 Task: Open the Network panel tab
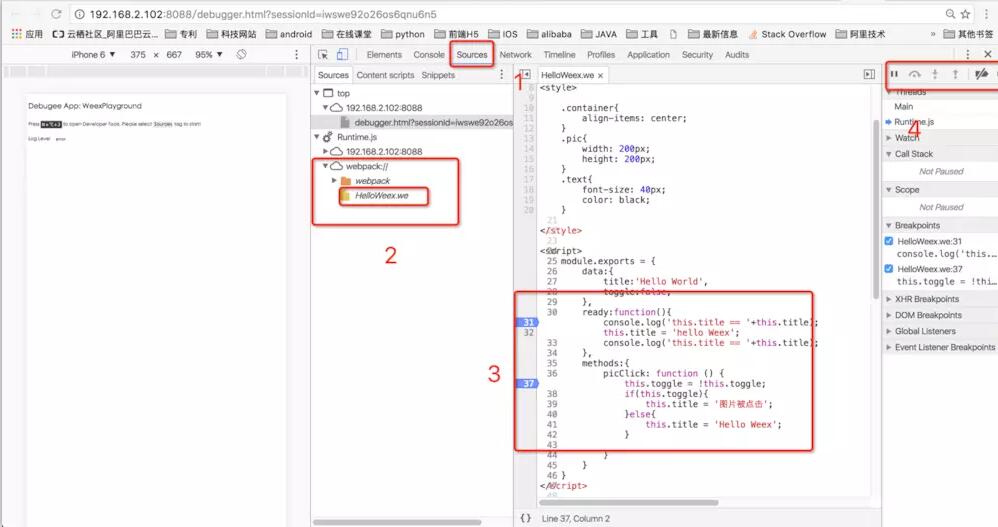[516, 55]
